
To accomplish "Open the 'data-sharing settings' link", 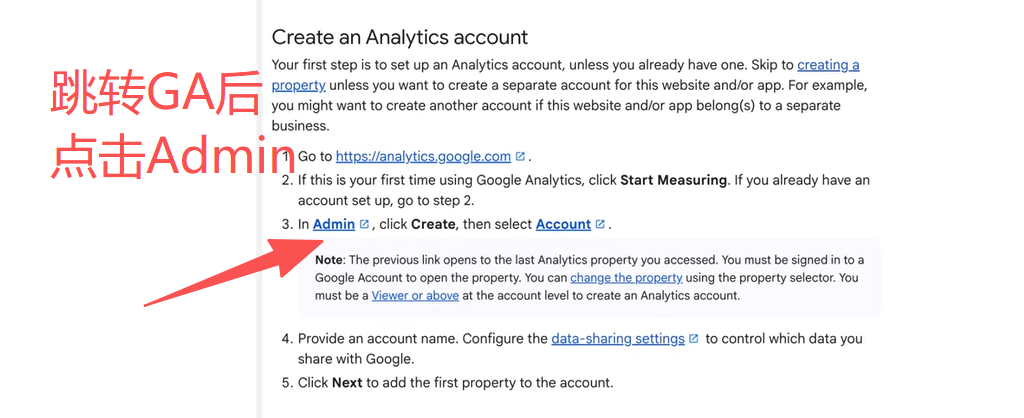I will pos(618,339).
